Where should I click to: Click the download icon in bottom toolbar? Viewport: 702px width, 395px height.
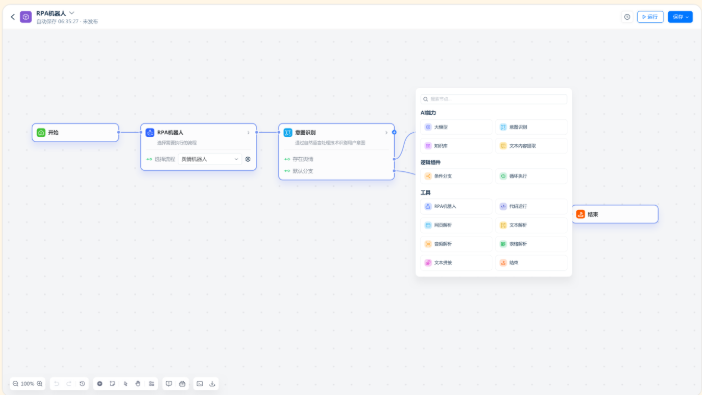(212, 384)
